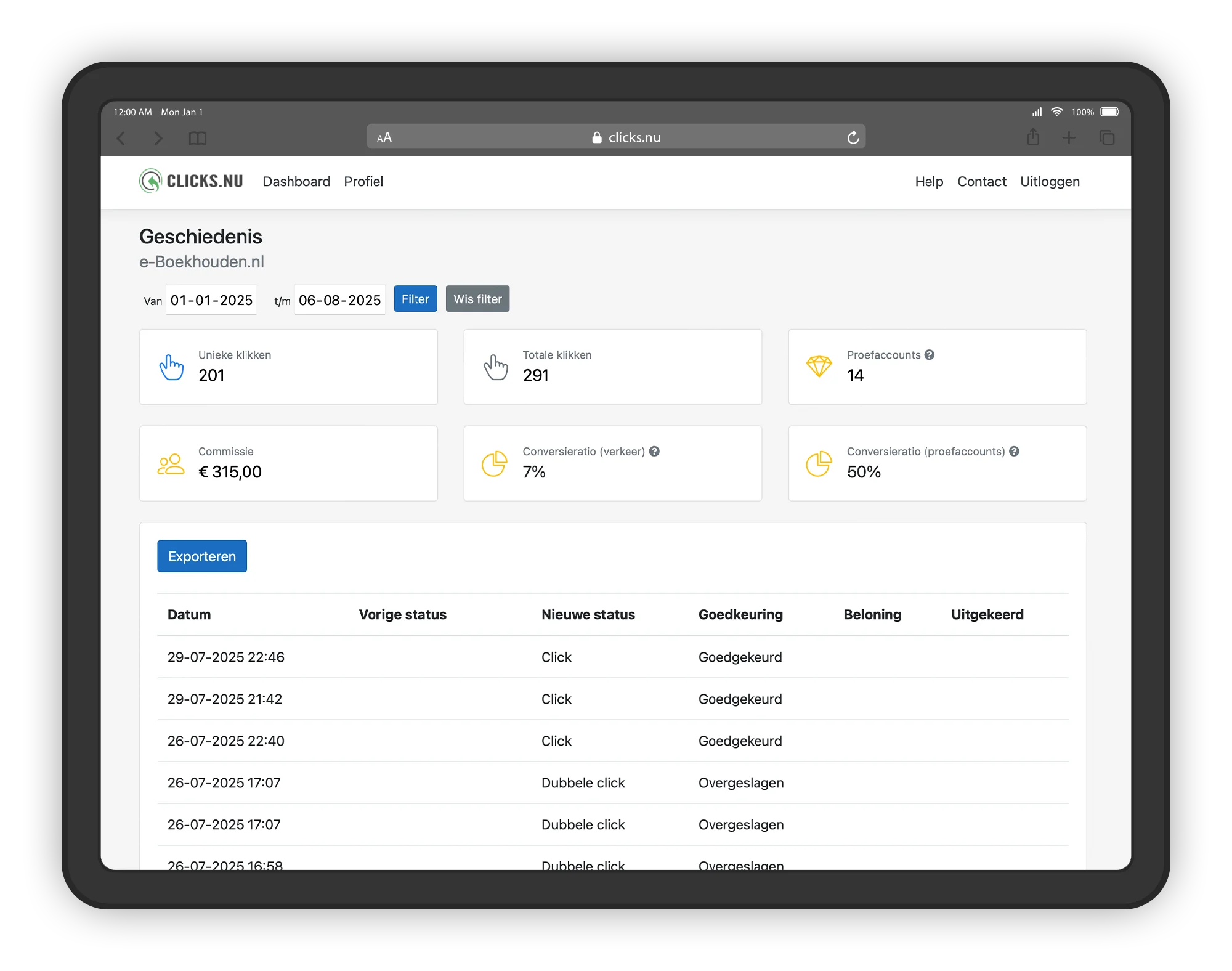This screenshot has width=1232, height=971.
Task: Reload page with the refresh icon
Action: coord(853,138)
